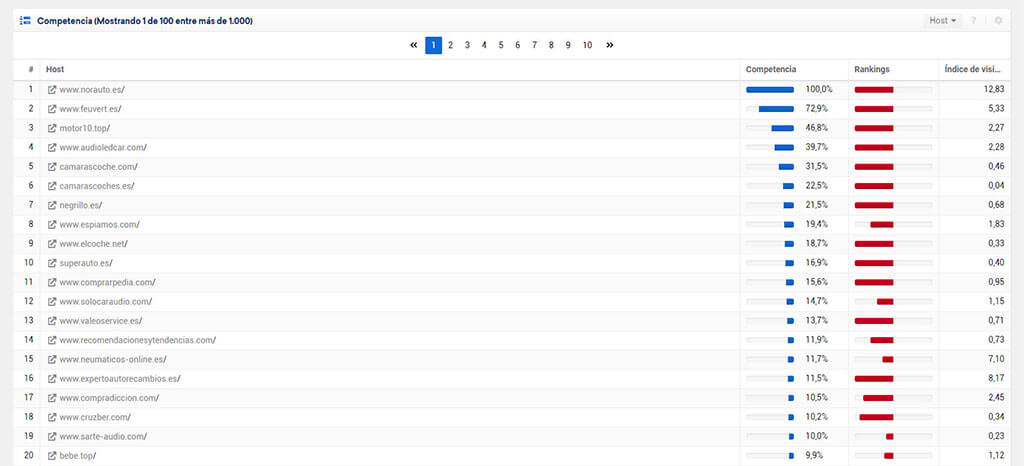1024x466 pixels.
Task: Open external link icon for camarascoche.com
Action: click(x=52, y=166)
